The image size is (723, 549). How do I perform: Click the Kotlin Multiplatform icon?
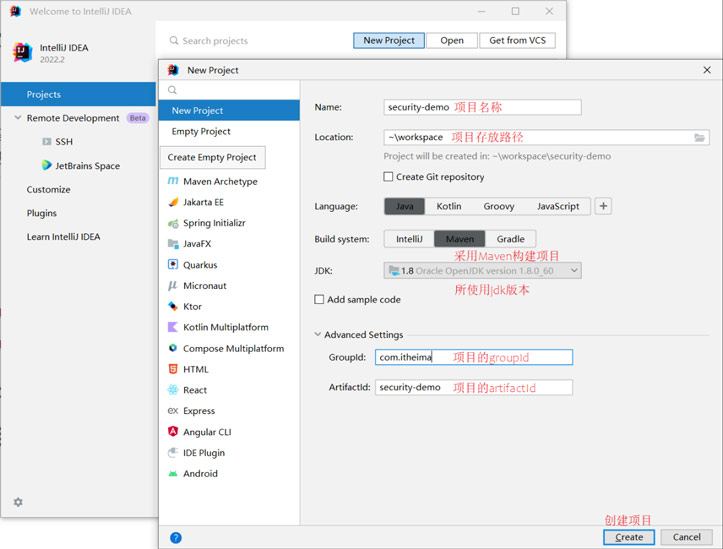tap(173, 327)
